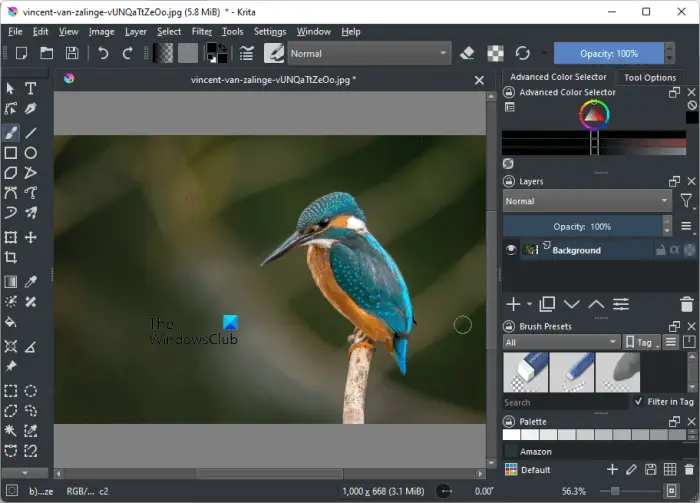
Task: Open the brush editor settings
Action: pos(246,54)
